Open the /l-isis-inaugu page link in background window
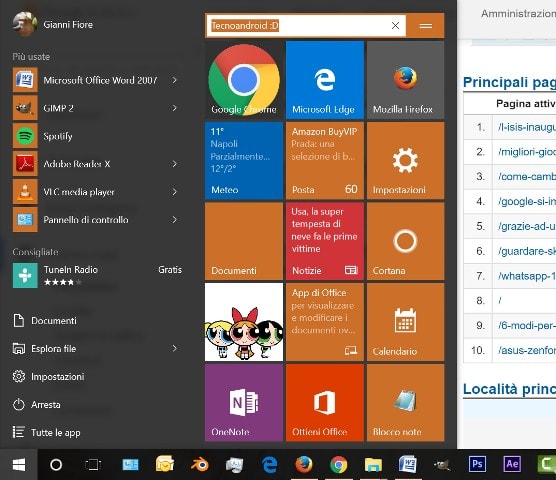 click(527, 127)
